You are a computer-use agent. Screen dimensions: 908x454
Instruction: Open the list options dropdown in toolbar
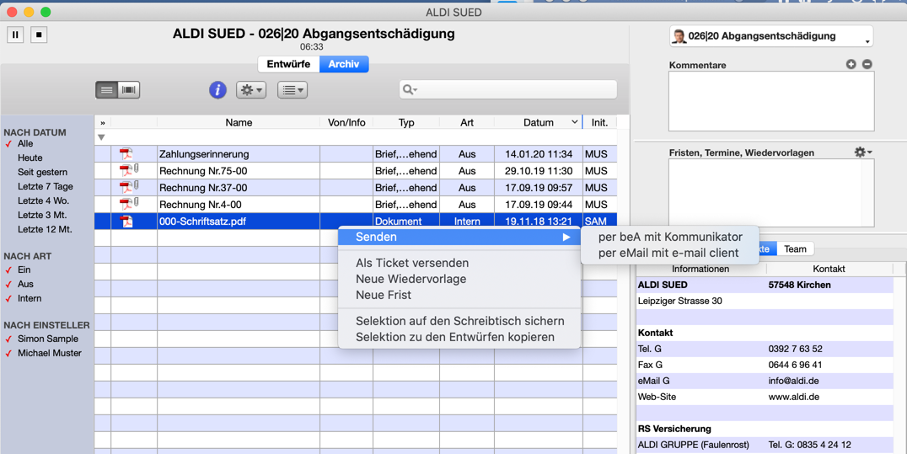pyautogui.click(x=292, y=90)
